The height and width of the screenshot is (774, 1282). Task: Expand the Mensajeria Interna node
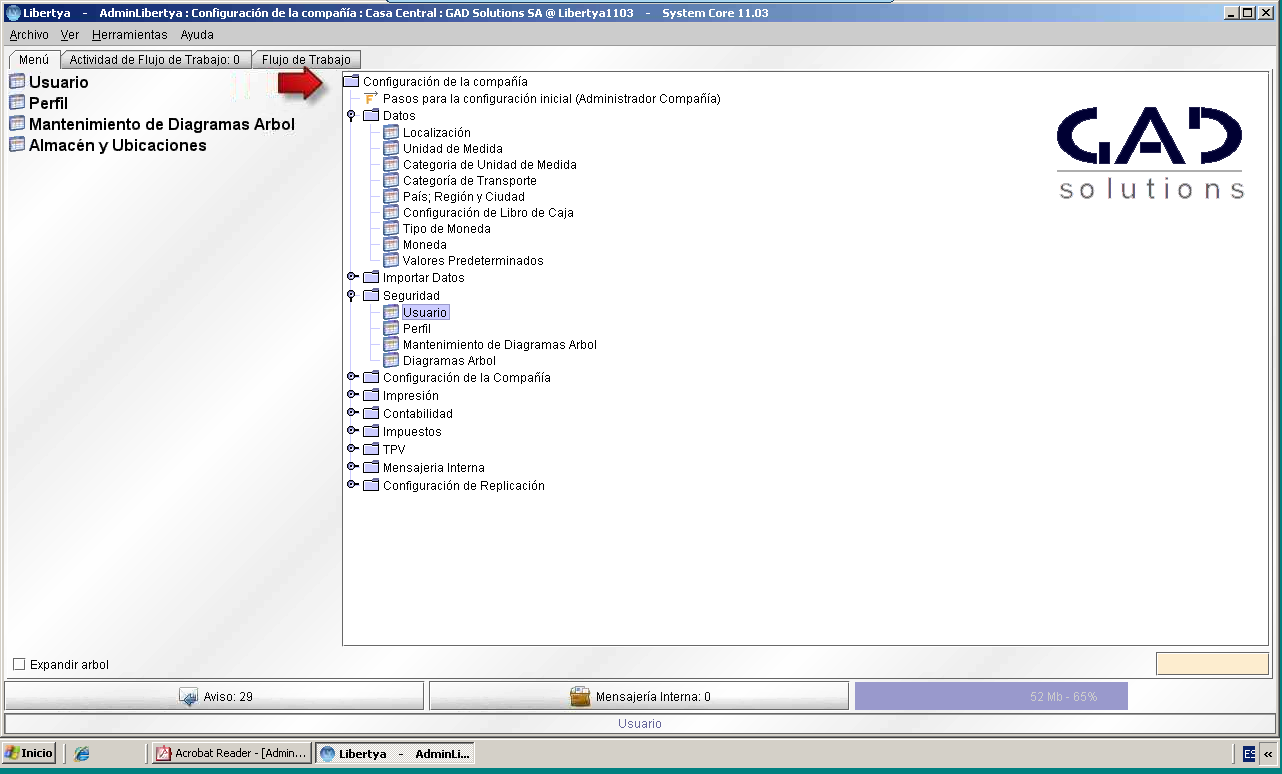pyautogui.click(x=351, y=467)
